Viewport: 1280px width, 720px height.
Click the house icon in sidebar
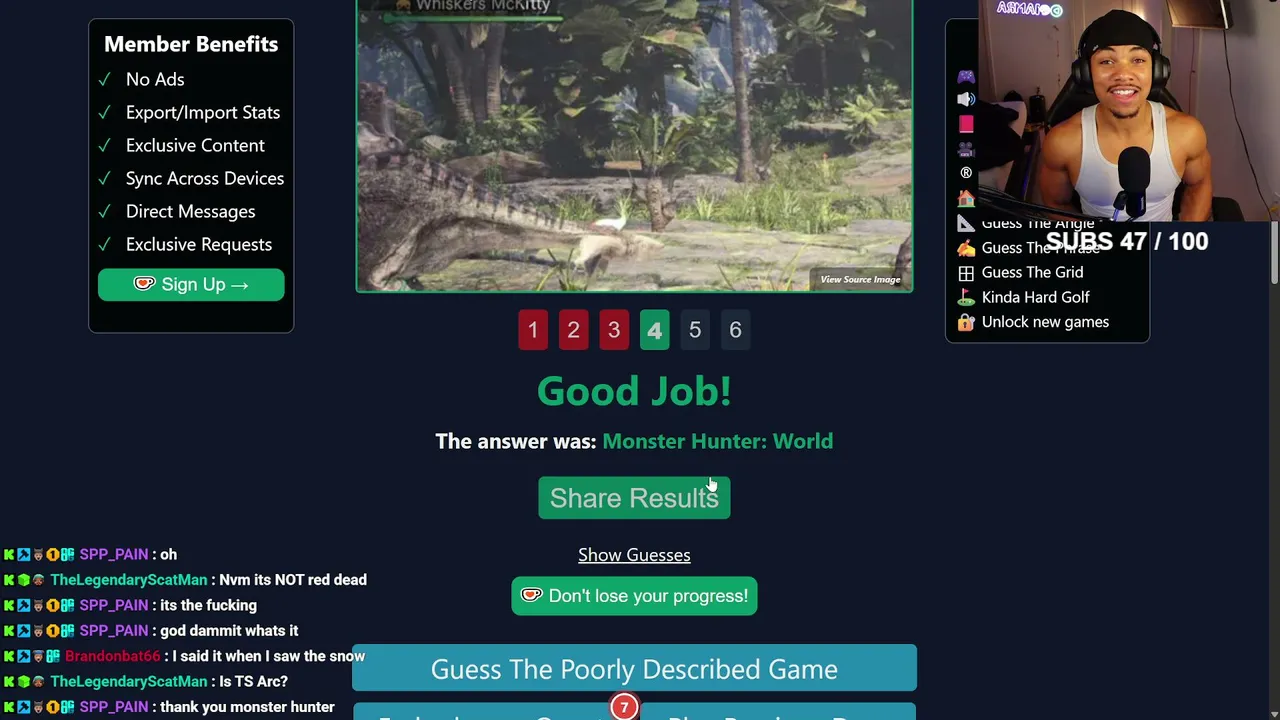coord(966,198)
